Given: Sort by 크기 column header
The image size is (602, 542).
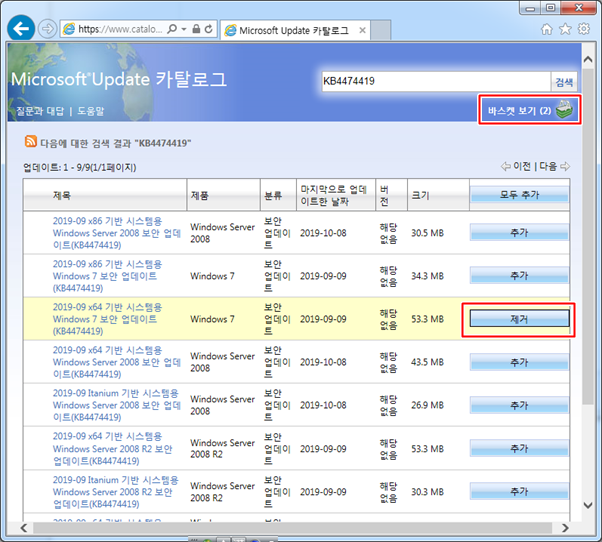Looking at the screenshot, I should point(420,195).
